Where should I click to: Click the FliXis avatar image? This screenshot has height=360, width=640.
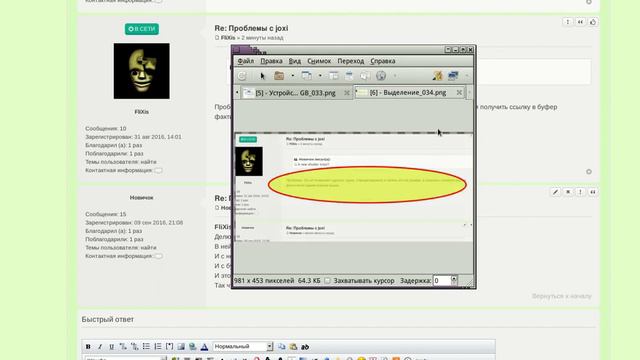coord(142,71)
